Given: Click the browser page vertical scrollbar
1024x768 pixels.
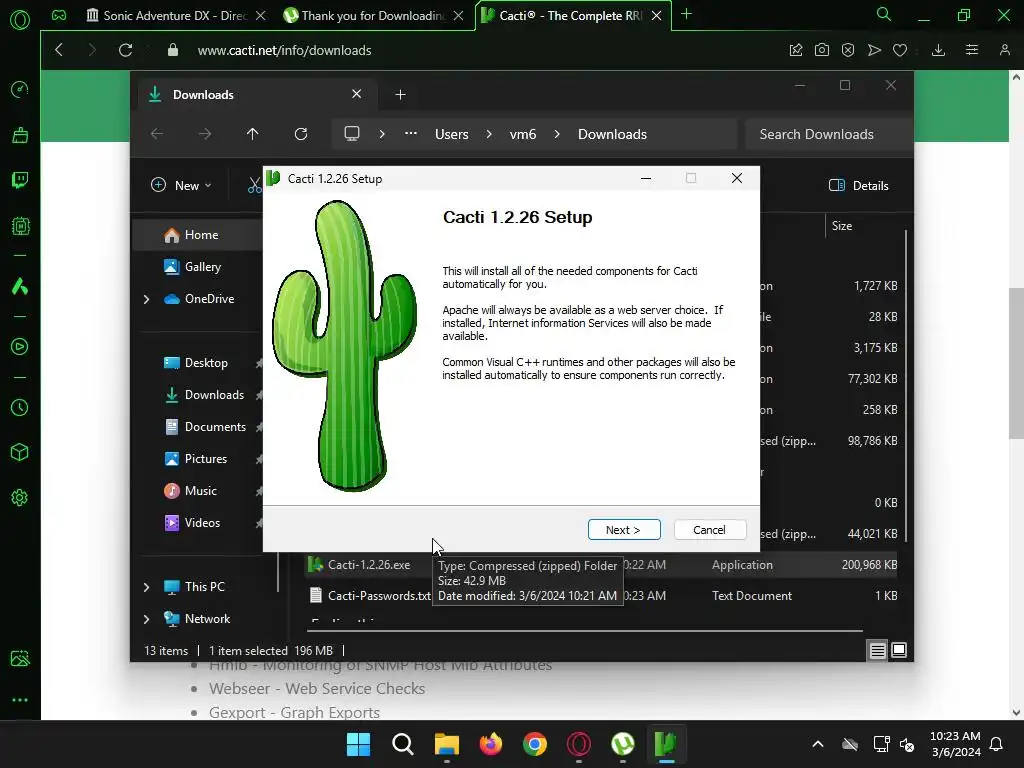Looking at the screenshot, I should click(x=1016, y=363).
